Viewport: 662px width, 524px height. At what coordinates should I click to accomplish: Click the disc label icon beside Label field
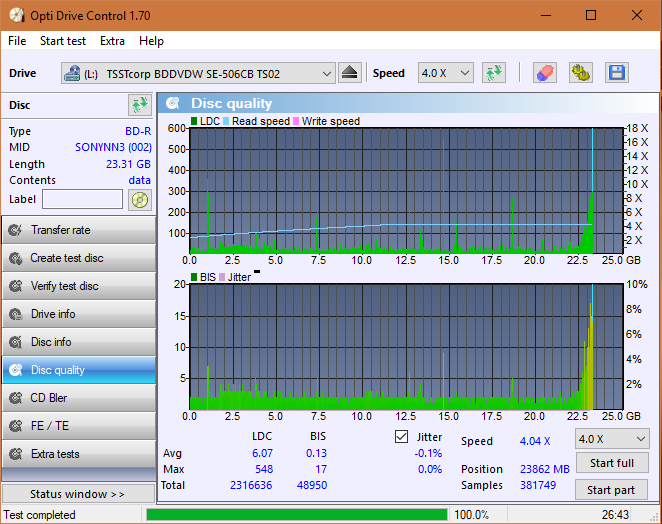click(140, 200)
